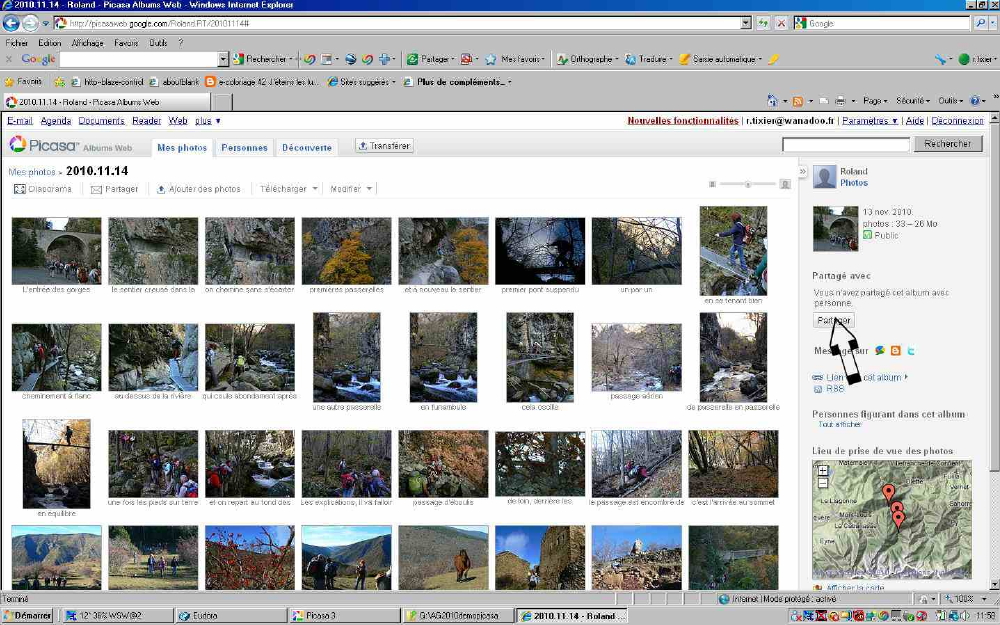Switch to the Découverte tab
Image resolution: width=1000 pixels, height=625 pixels.
[x=307, y=147]
